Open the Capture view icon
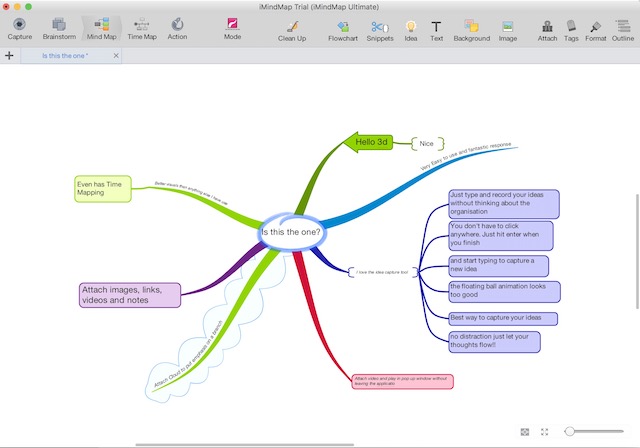 (x=19, y=25)
